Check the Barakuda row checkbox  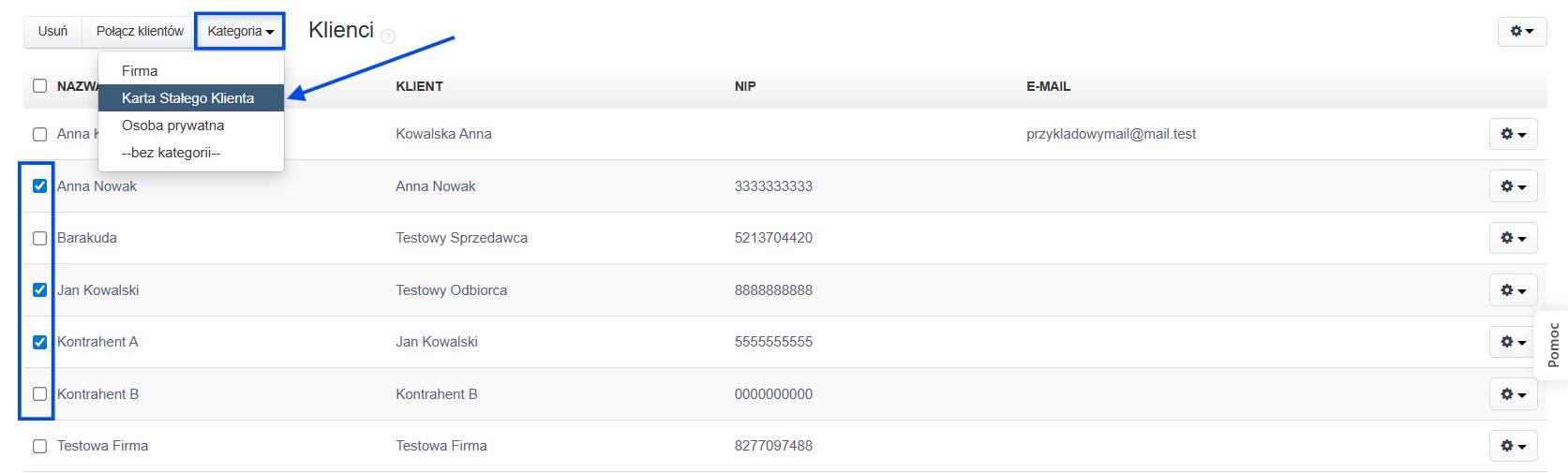(x=39, y=238)
